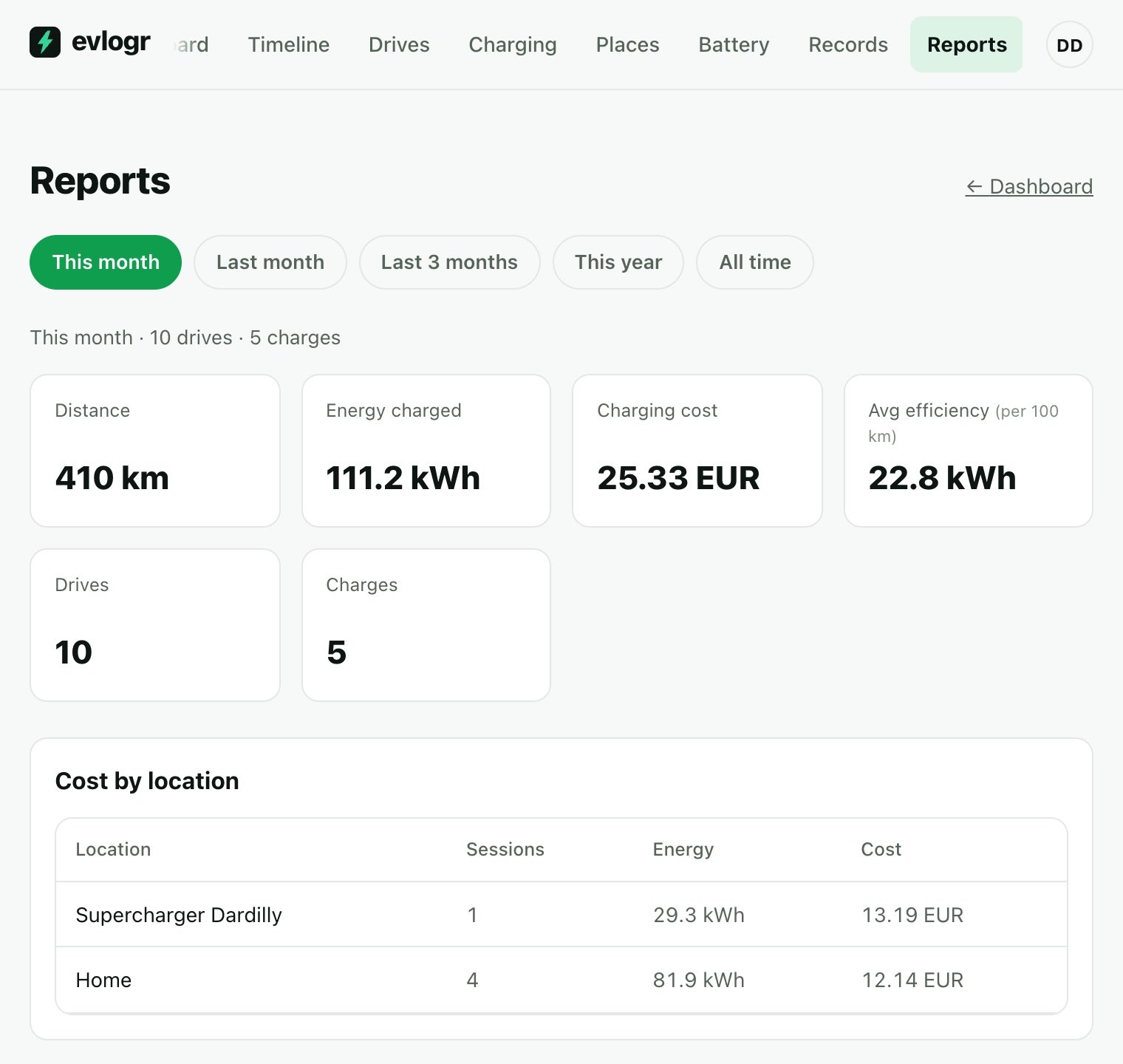Open the Timeline nav tab

[x=289, y=44]
